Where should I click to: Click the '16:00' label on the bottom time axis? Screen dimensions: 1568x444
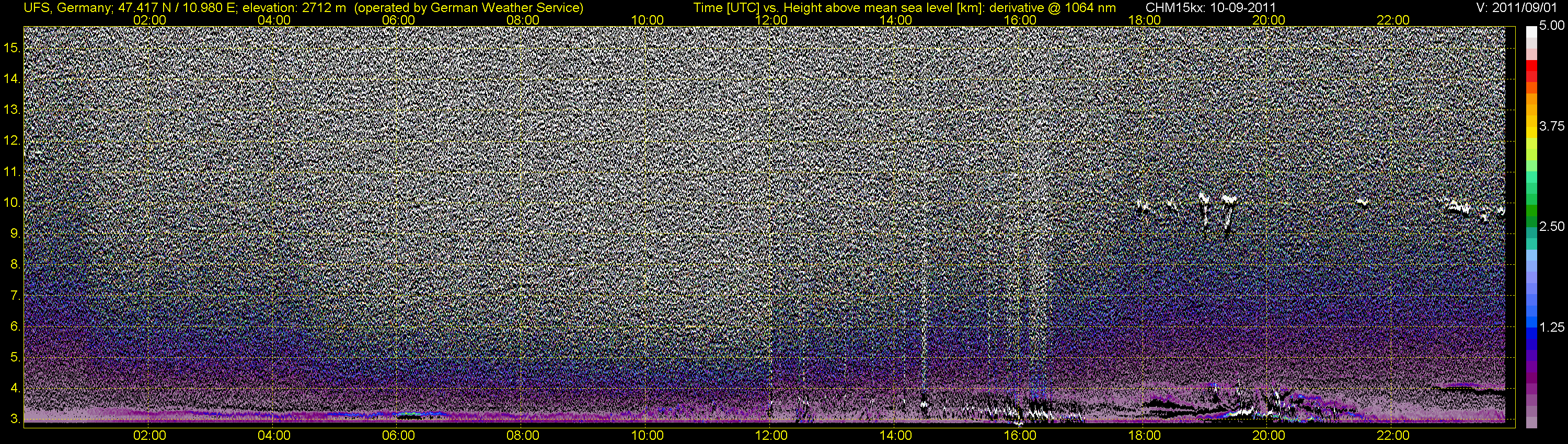pyautogui.click(x=1020, y=436)
